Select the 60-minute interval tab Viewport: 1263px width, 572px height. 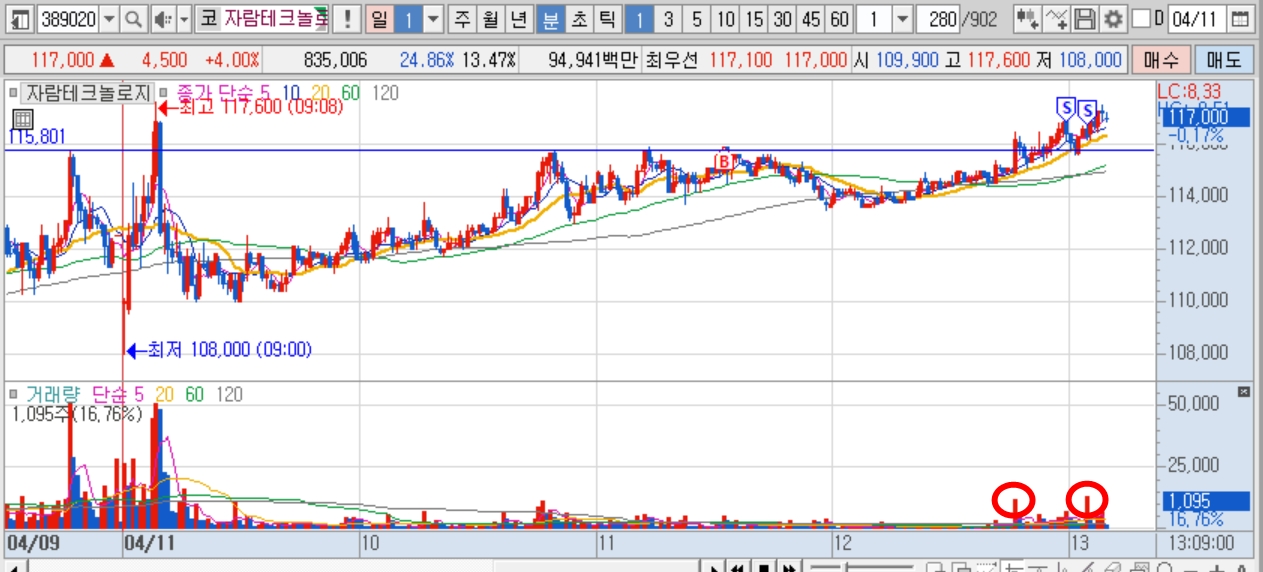840,18
